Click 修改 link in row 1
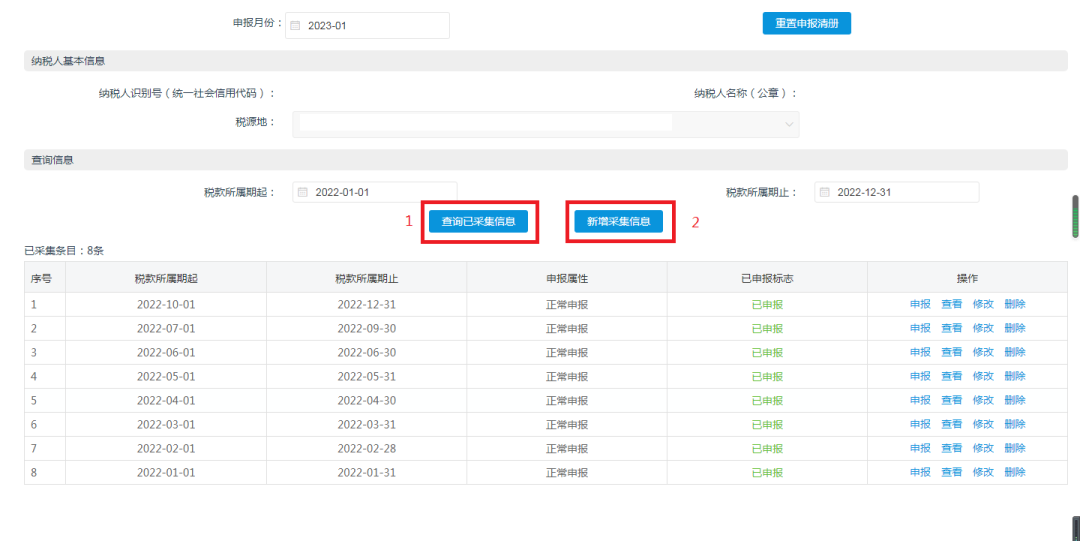Screen dimensions: 1080x541 point(983,304)
